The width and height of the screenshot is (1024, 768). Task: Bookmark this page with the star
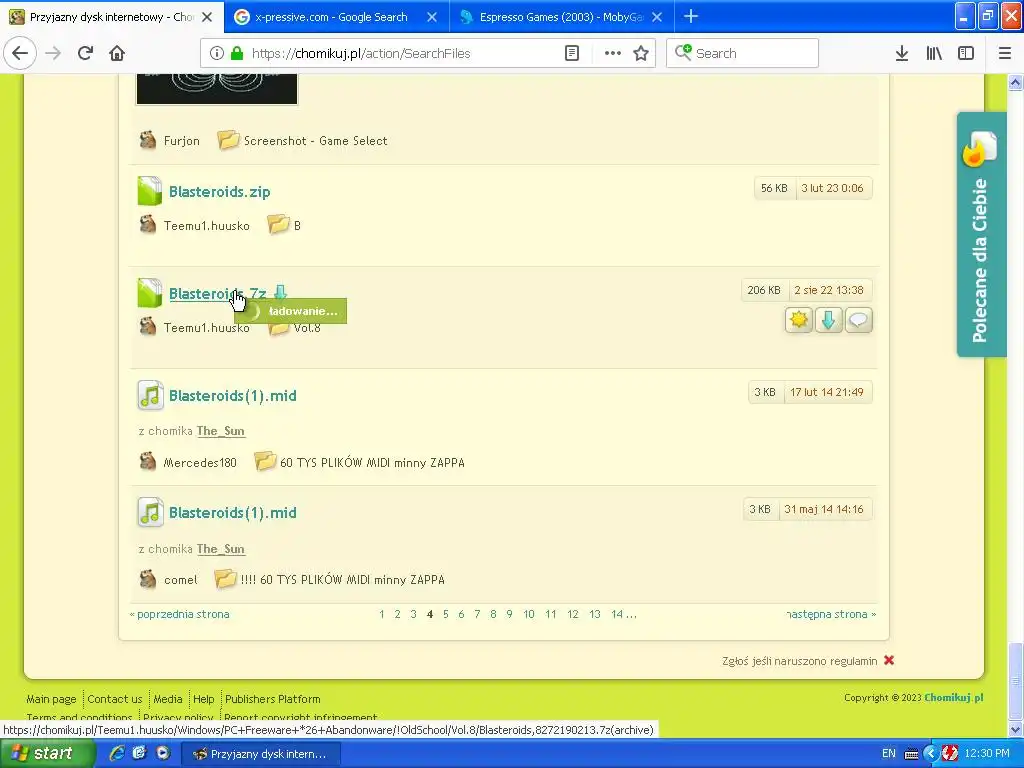641,54
